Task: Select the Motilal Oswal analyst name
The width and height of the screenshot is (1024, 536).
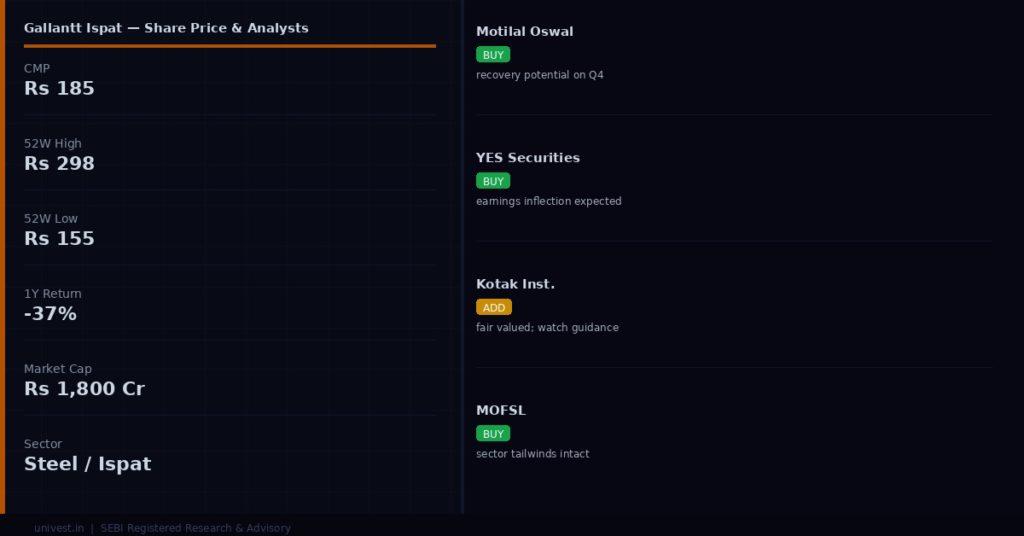Action: click(524, 31)
